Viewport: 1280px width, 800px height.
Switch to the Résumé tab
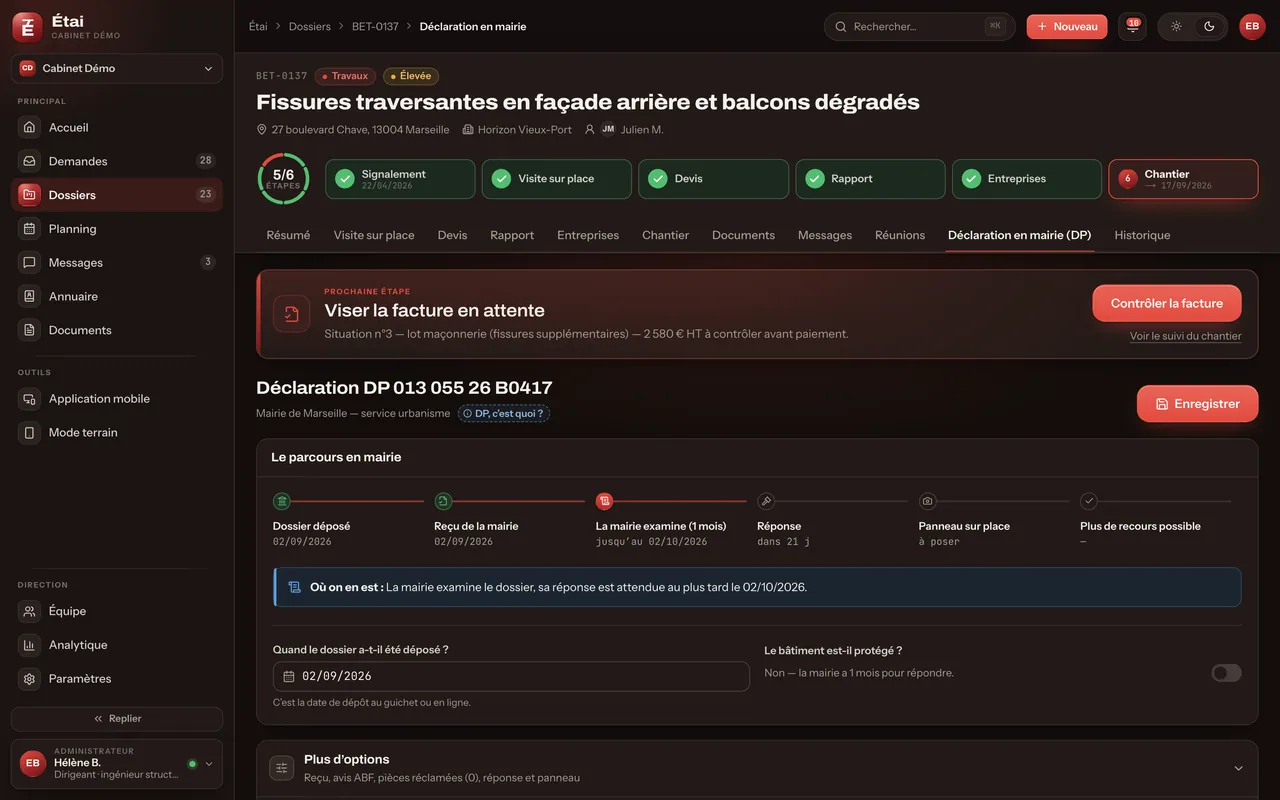click(288, 235)
